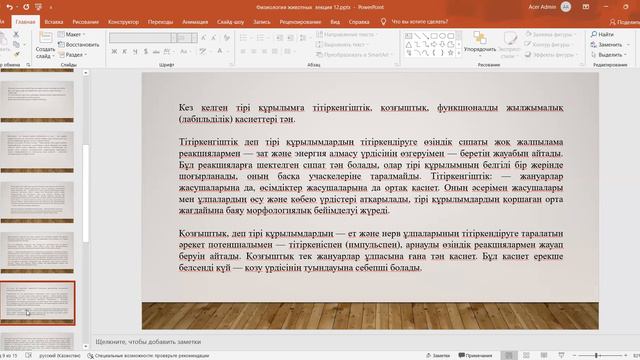640x360 pixels.
Task: Select the oval shape in gallery
Action: coord(442,36)
